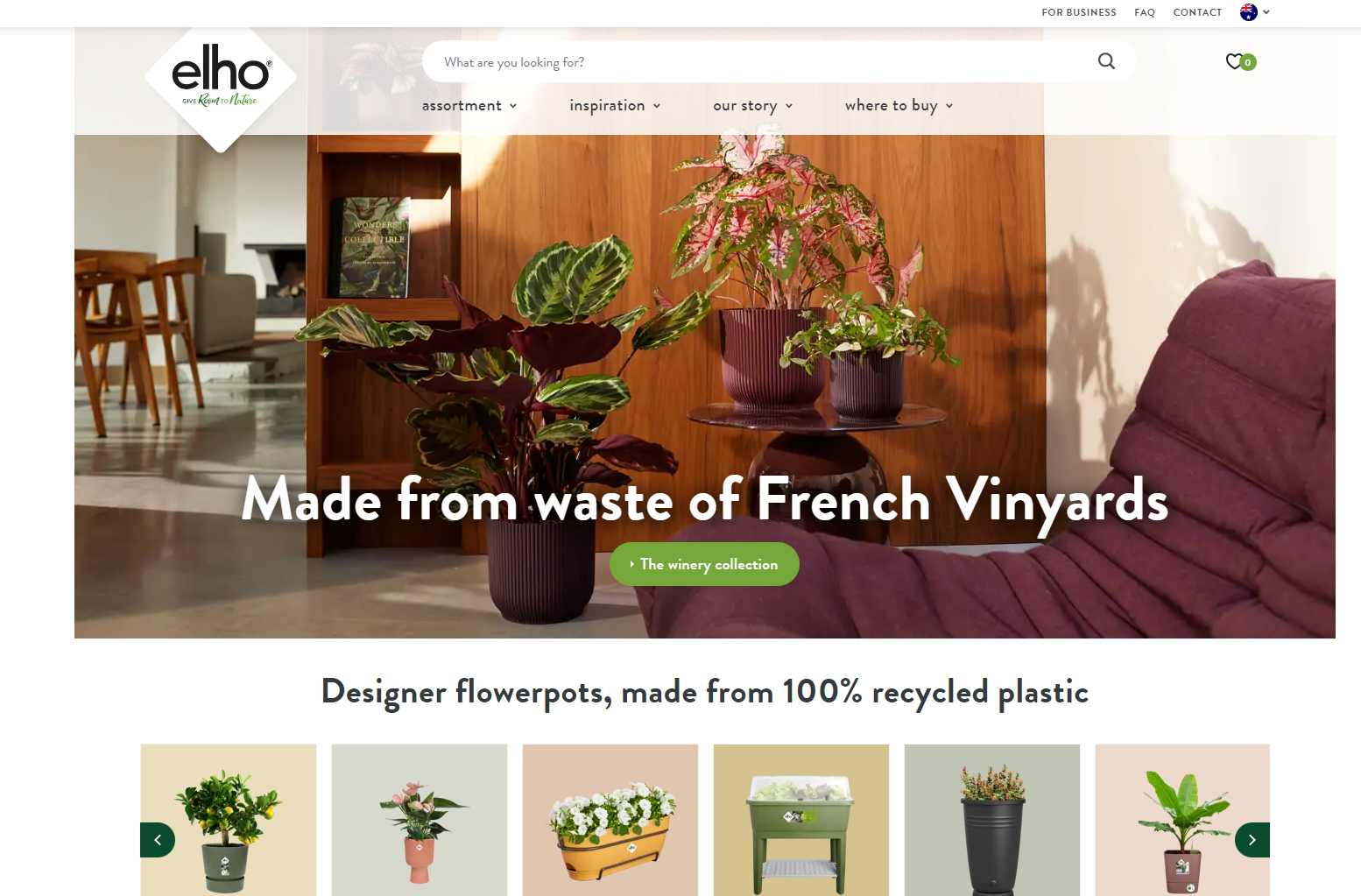Open the black rain barrel product thumbnail
The height and width of the screenshot is (896, 1361).
(992, 820)
